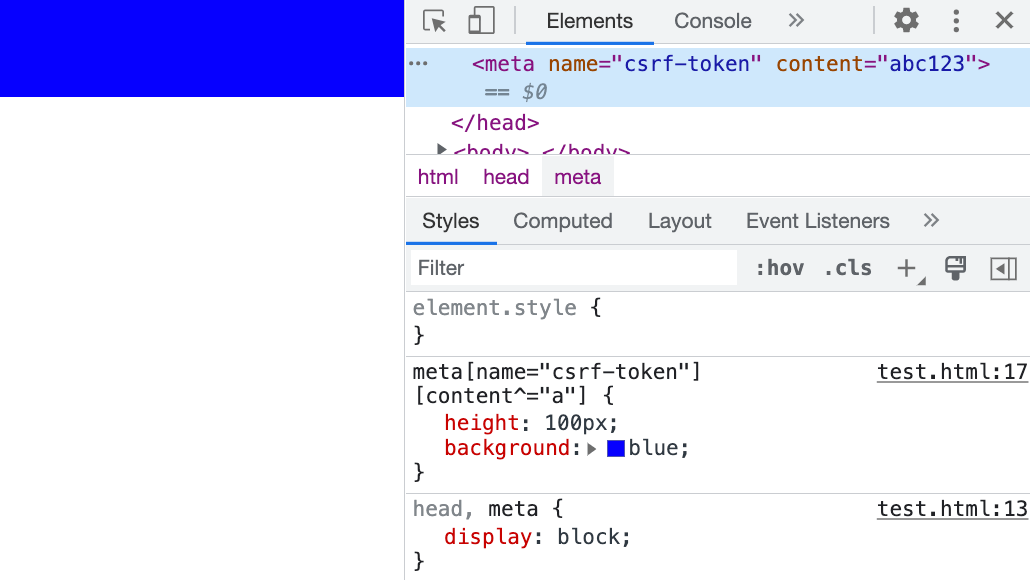Toggle the :hov element state panel
Image resolution: width=1030 pixels, height=580 pixels.
tap(779, 268)
